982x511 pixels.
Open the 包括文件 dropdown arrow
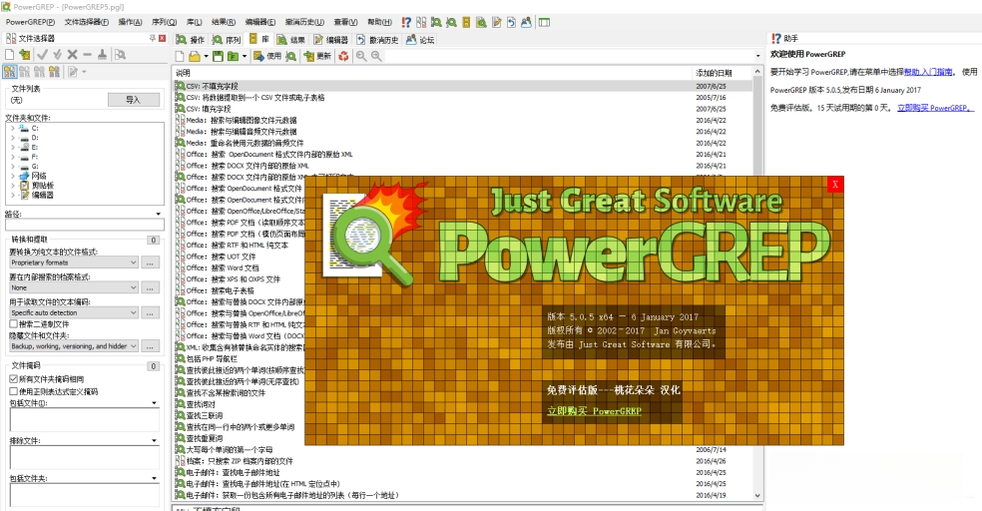(154, 403)
